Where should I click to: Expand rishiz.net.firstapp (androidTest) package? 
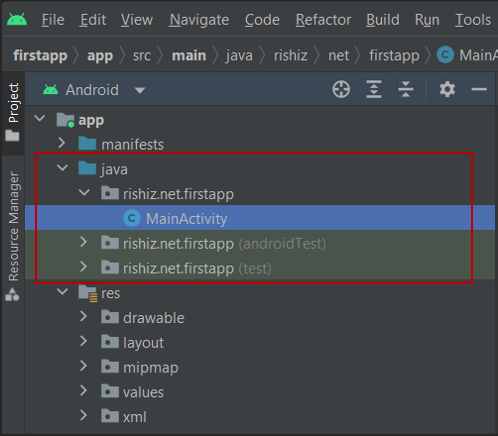click(x=83, y=242)
